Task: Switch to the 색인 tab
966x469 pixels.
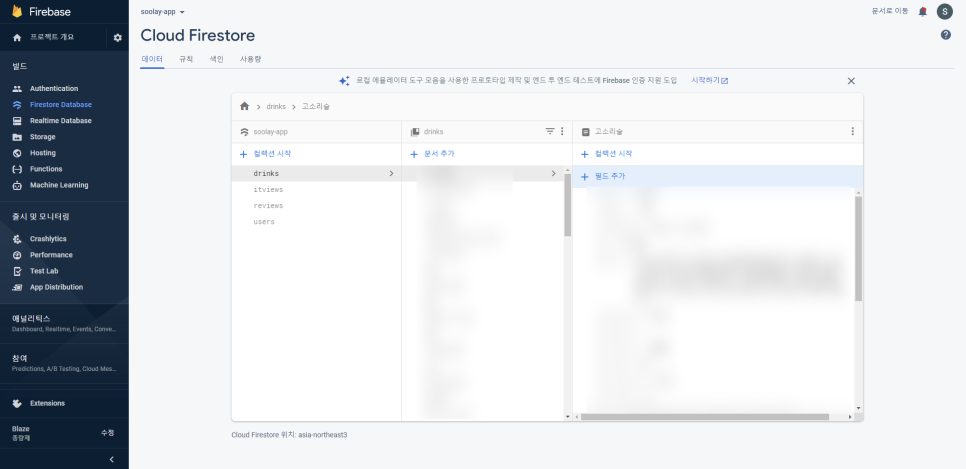Action: click(216, 59)
